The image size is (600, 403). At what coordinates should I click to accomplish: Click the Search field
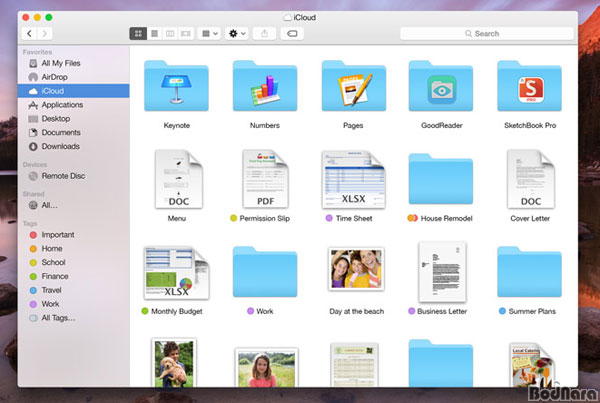pos(487,34)
